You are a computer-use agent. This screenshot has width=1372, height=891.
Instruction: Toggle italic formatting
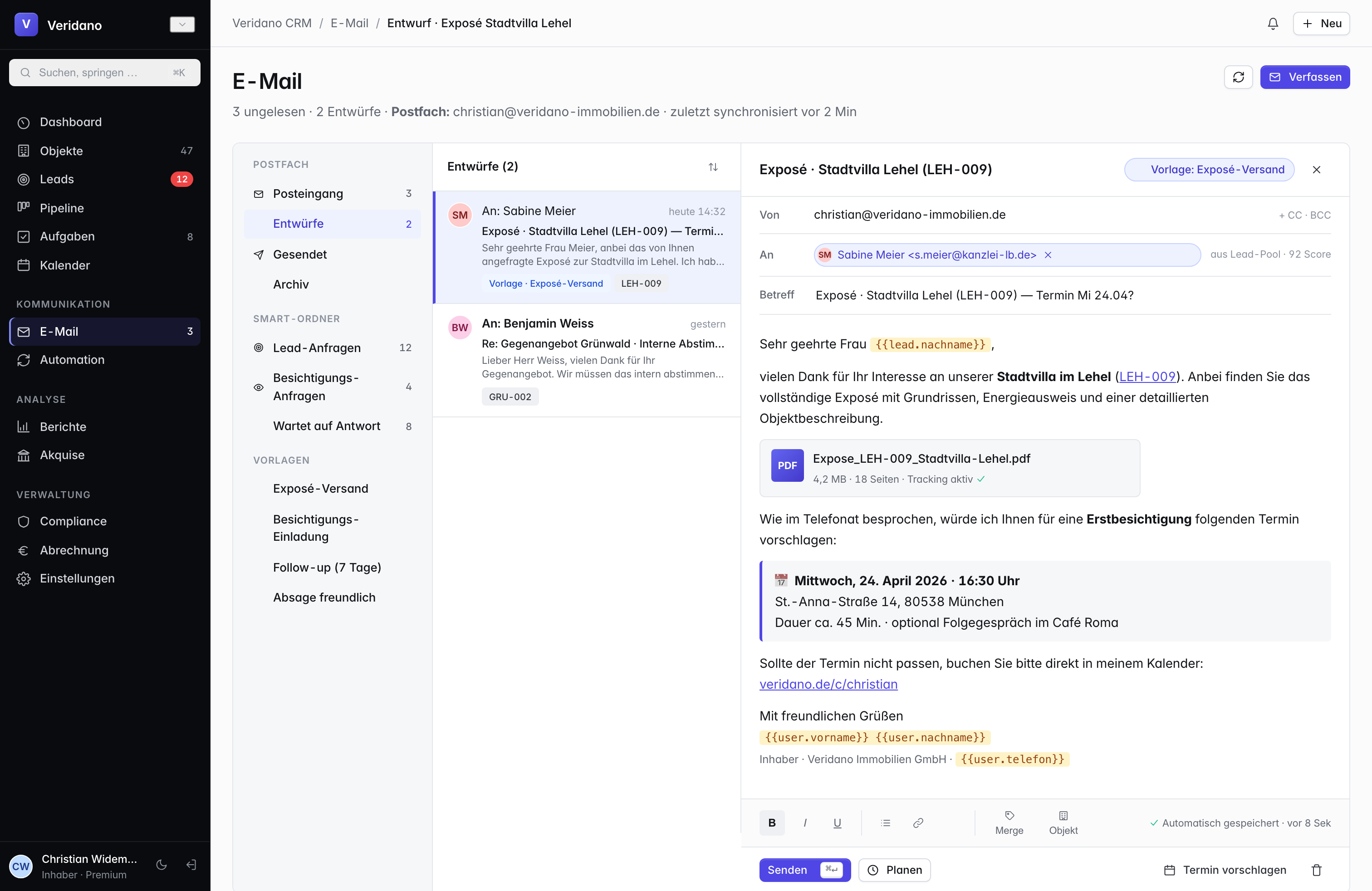[805, 823]
